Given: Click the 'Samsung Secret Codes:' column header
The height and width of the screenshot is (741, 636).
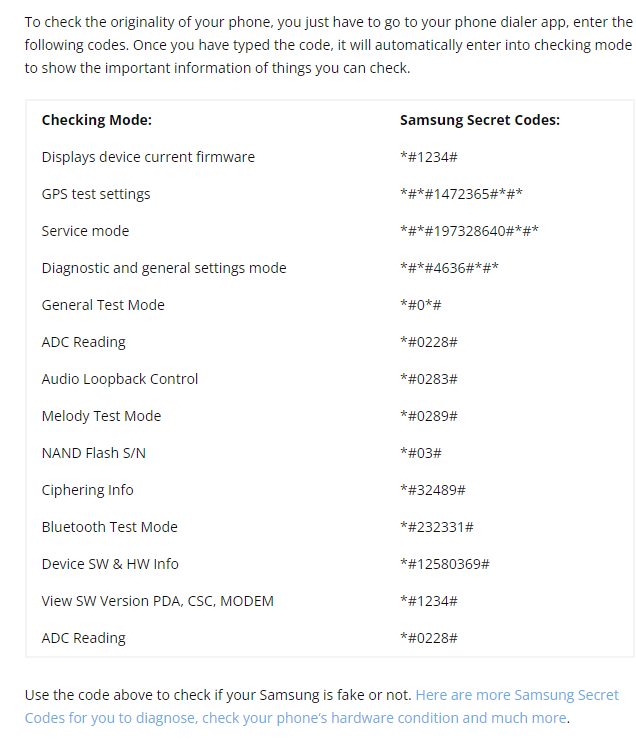Looking at the screenshot, I should click(479, 120).
